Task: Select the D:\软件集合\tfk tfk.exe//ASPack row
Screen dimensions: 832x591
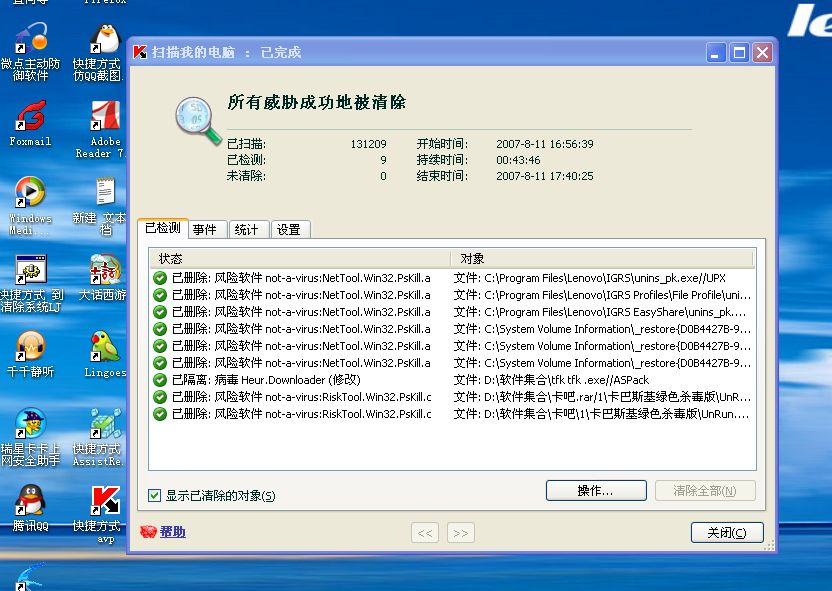Action: 452,380
